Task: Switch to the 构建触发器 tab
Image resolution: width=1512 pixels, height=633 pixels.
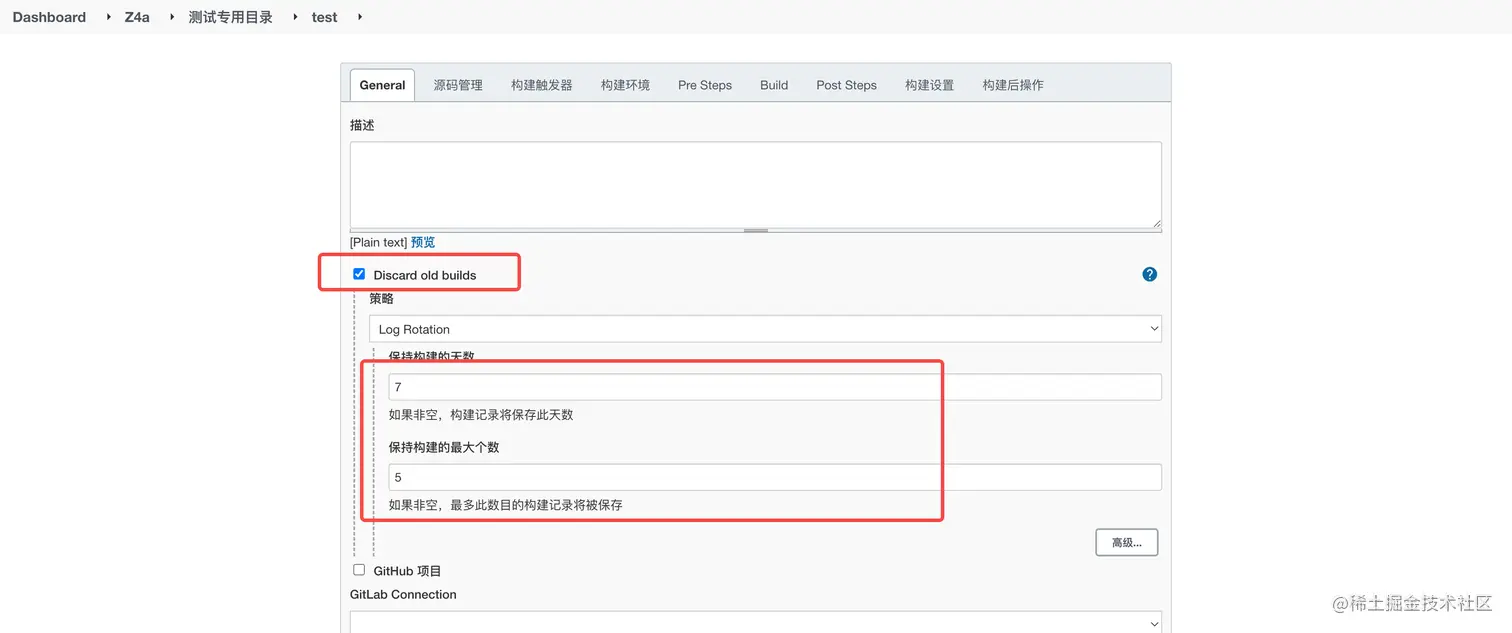Action: pos(541,85)
